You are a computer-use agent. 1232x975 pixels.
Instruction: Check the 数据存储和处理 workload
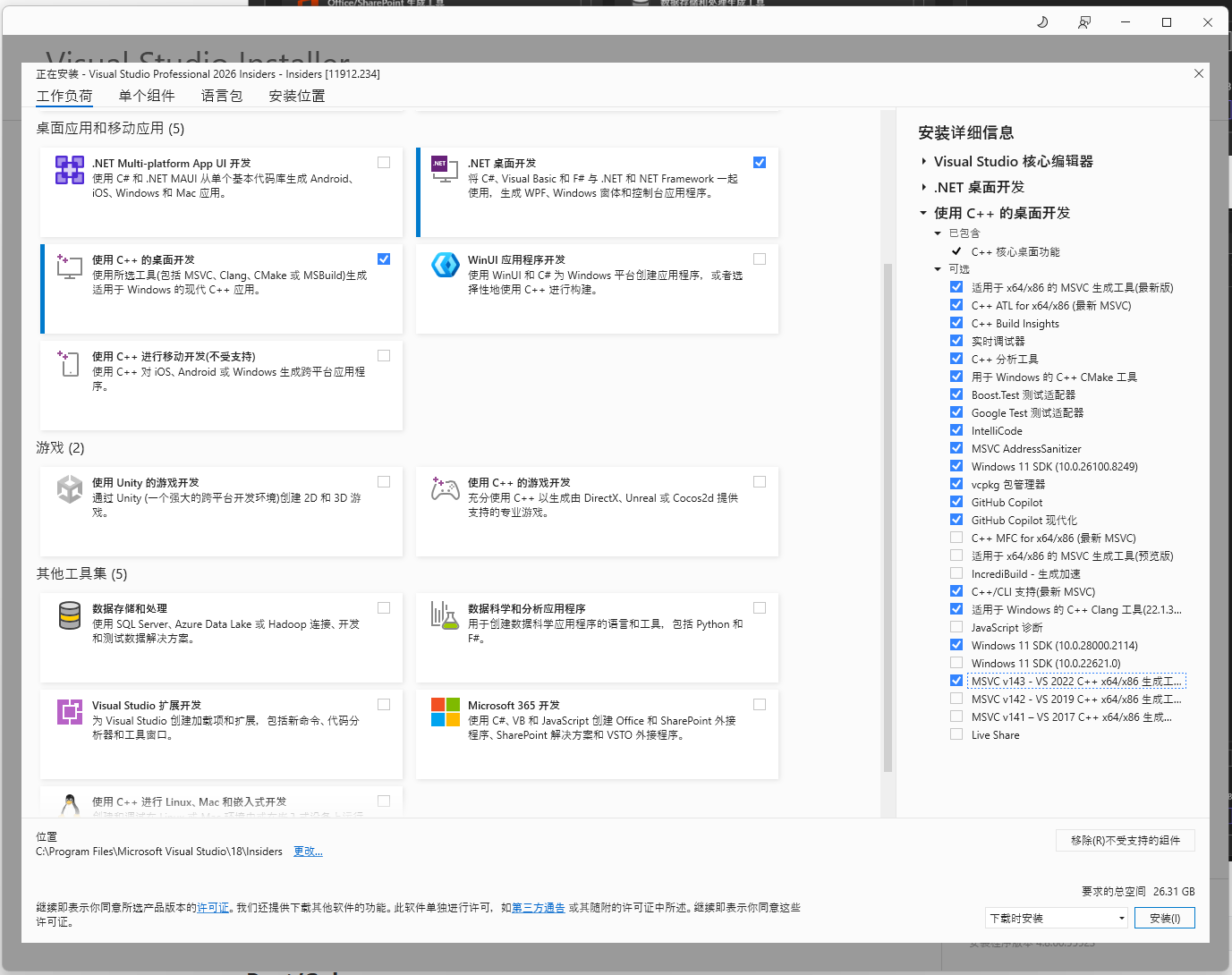coord(384,608)
